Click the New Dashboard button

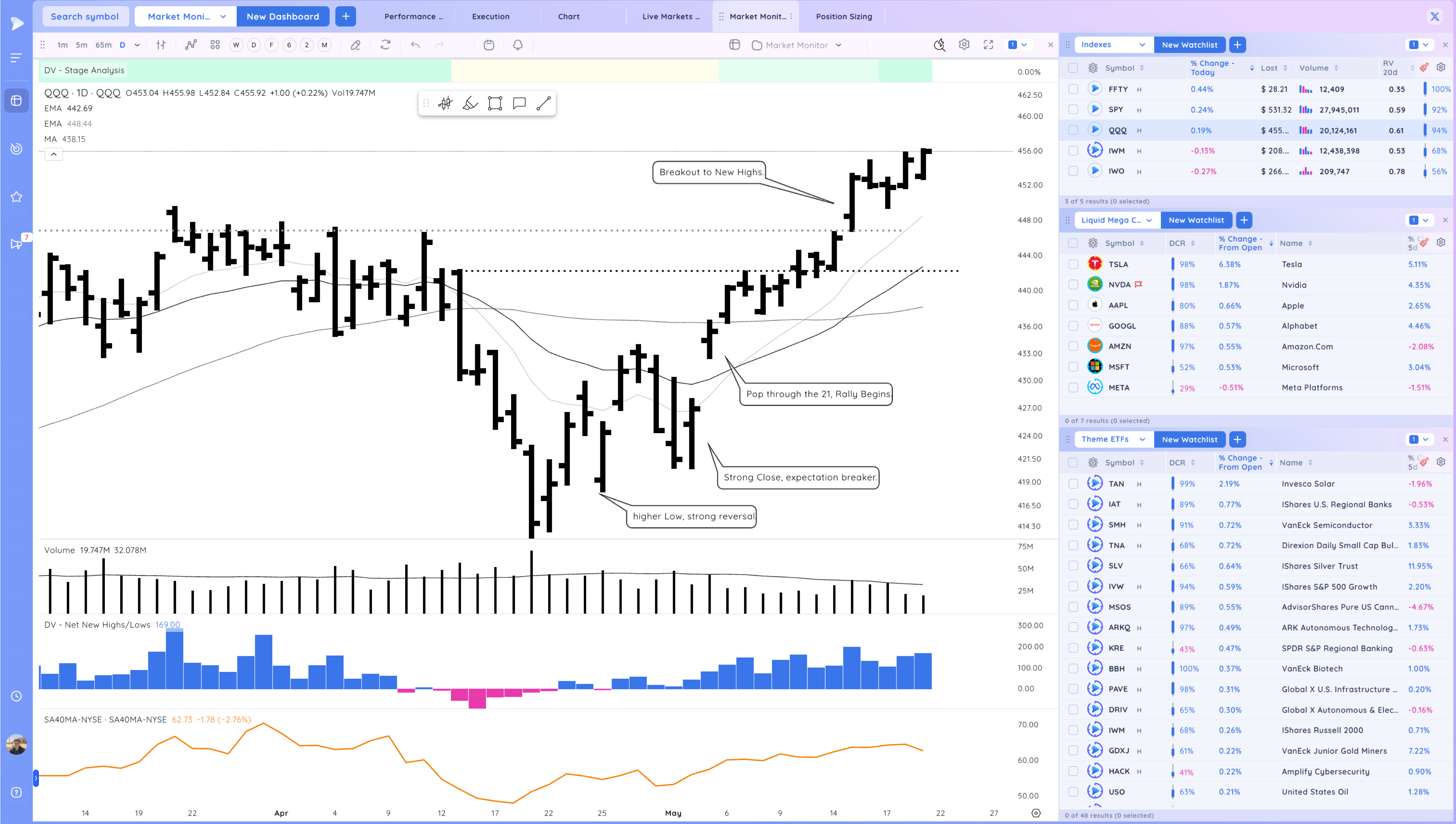[282, 16]
